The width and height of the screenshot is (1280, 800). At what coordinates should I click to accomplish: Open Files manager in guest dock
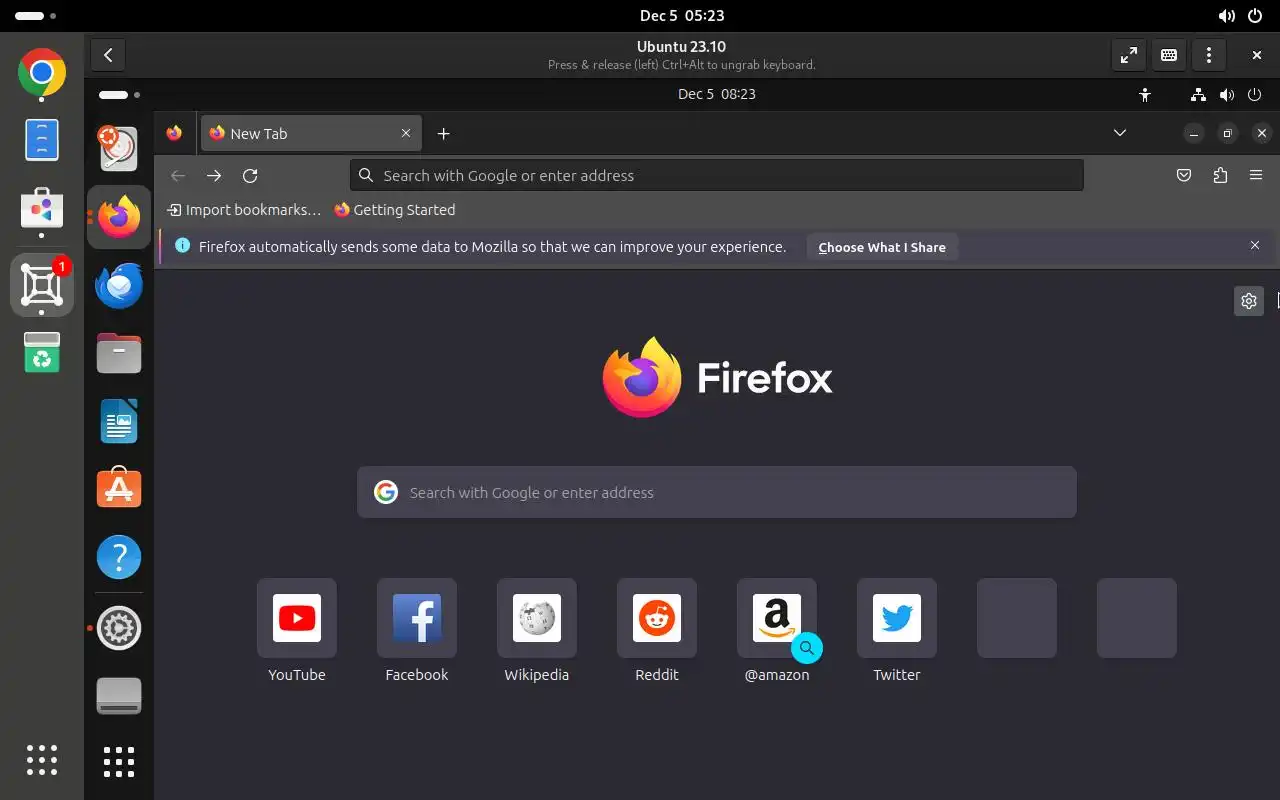(x=119, y=353)
